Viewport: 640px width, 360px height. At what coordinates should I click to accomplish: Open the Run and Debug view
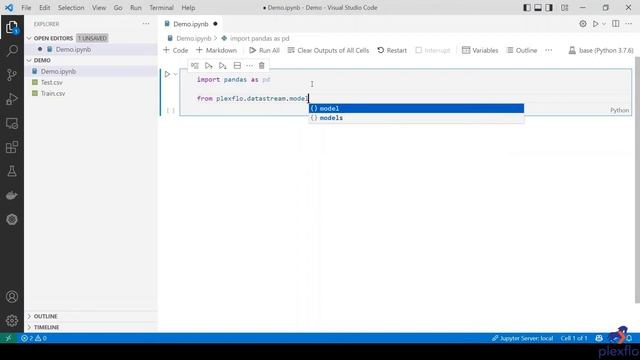coord(12,99)
